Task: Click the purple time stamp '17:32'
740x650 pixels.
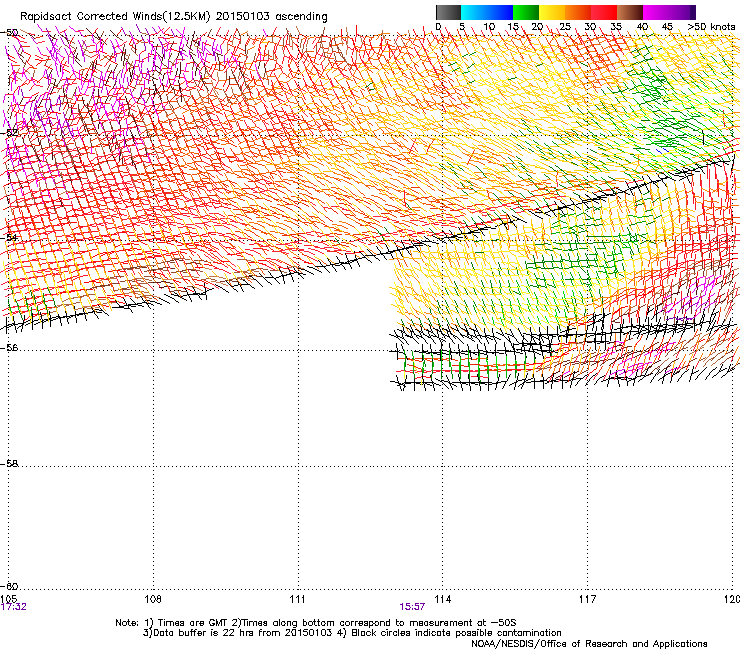Action: pyautogui.click(x=14, y=607)
